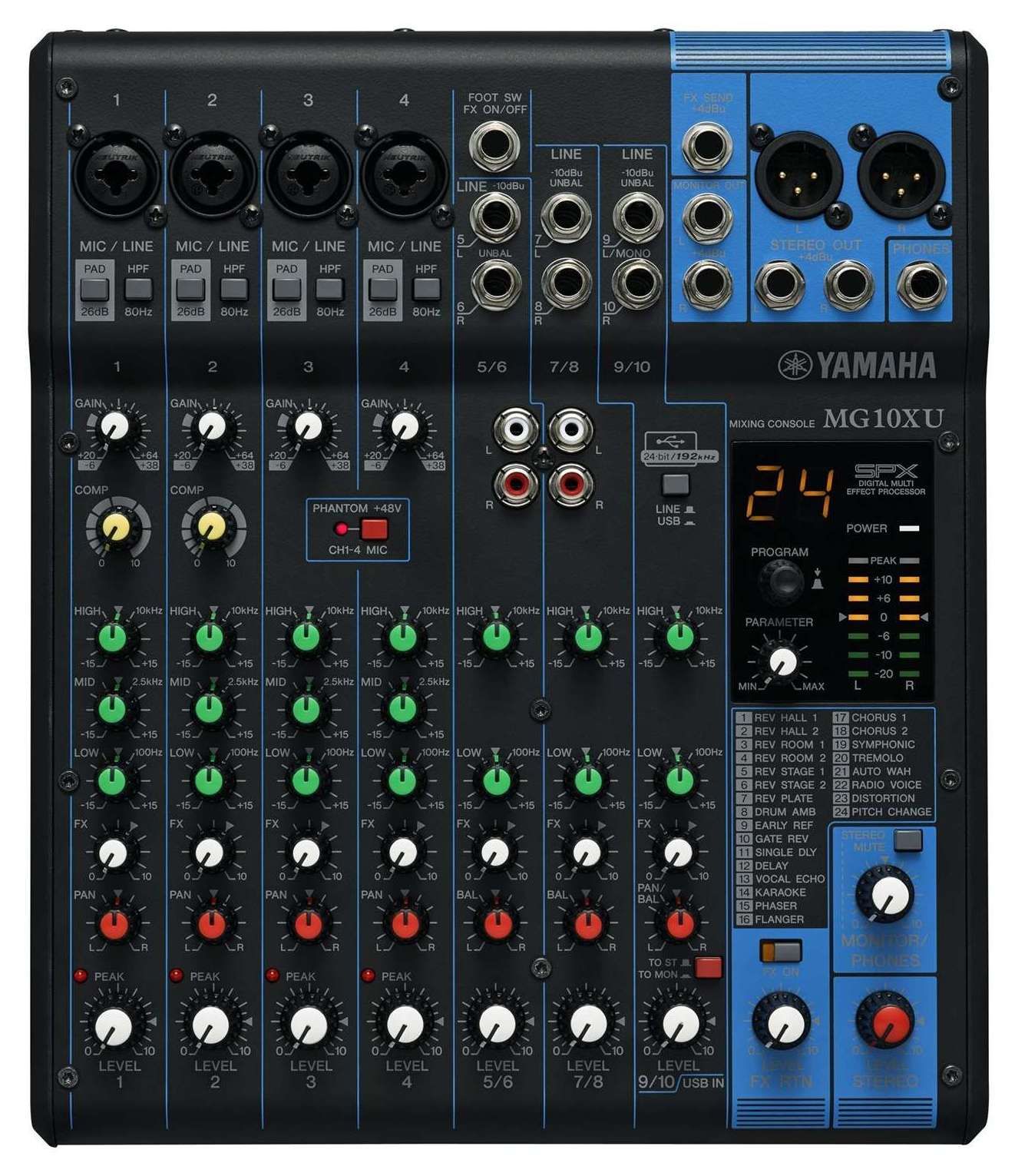Click the STEREO OUT R quarter-inch jack
The width and height of the screenshot is (1015, 1176).
849,285
